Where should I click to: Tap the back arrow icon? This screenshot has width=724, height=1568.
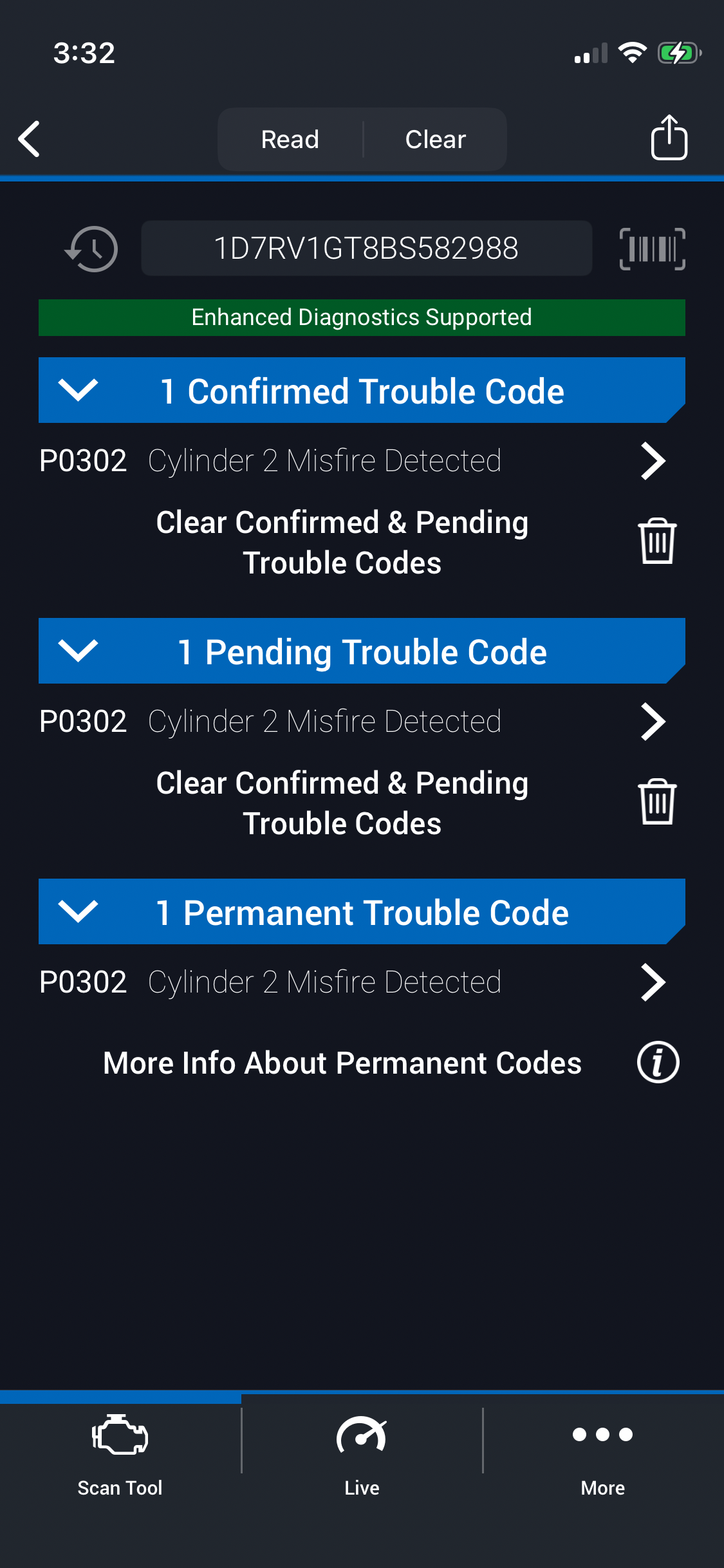[30, 139]
